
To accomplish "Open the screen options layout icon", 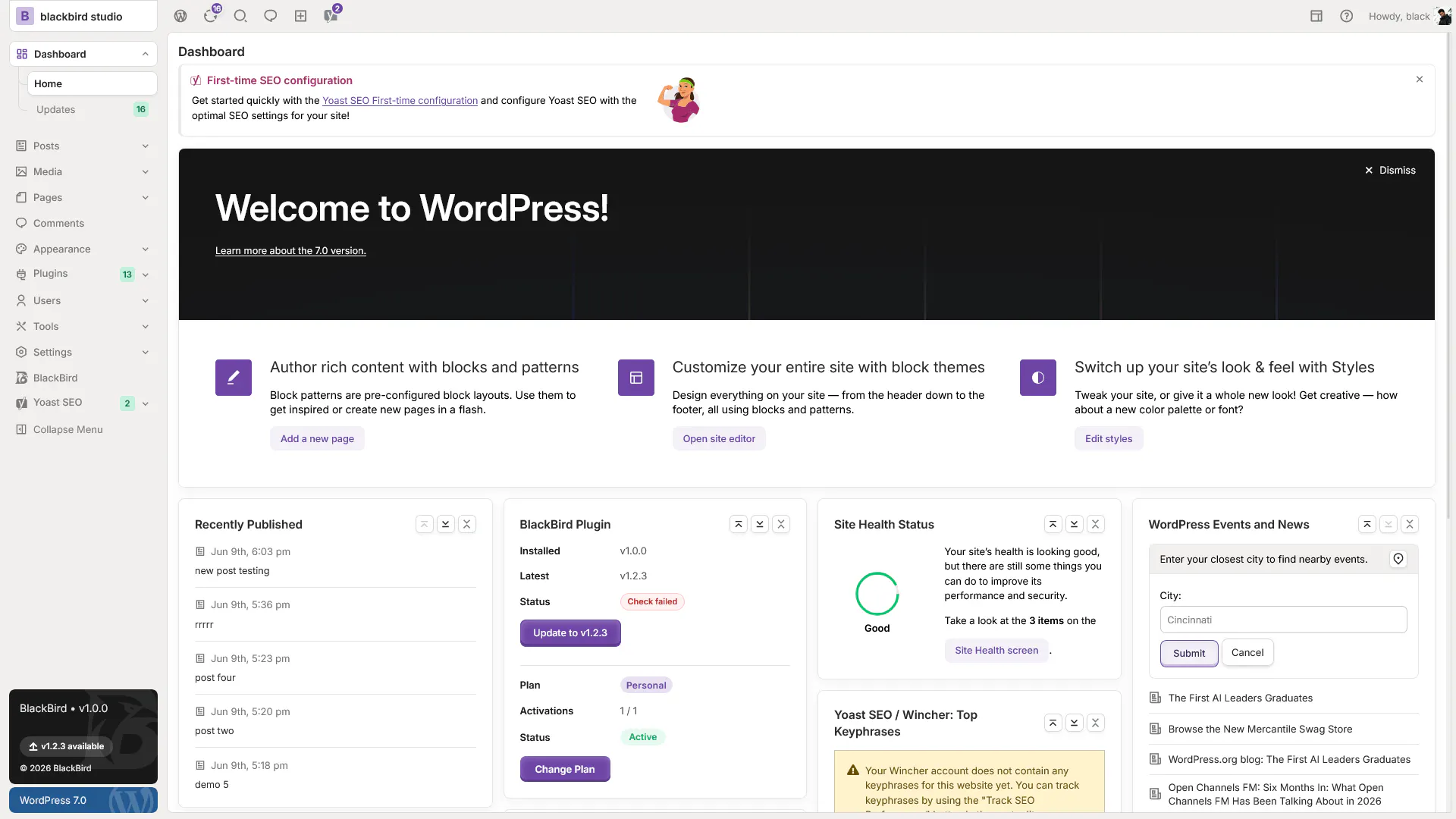I will coord(1316,16).
